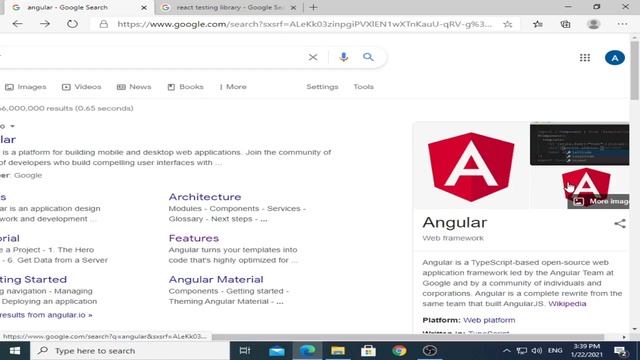Launch Mail from the taskbar
640x360 pixels.
276,351
